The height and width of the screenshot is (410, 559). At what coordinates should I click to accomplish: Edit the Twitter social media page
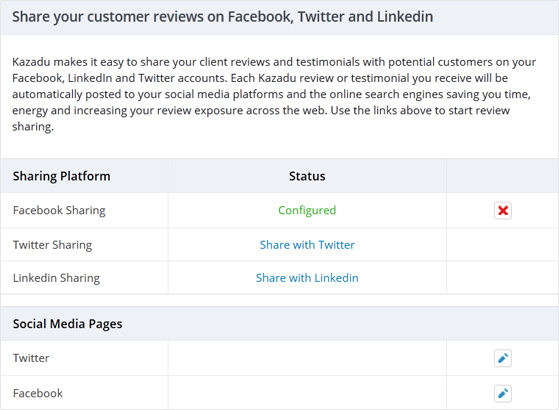(503, 358)
